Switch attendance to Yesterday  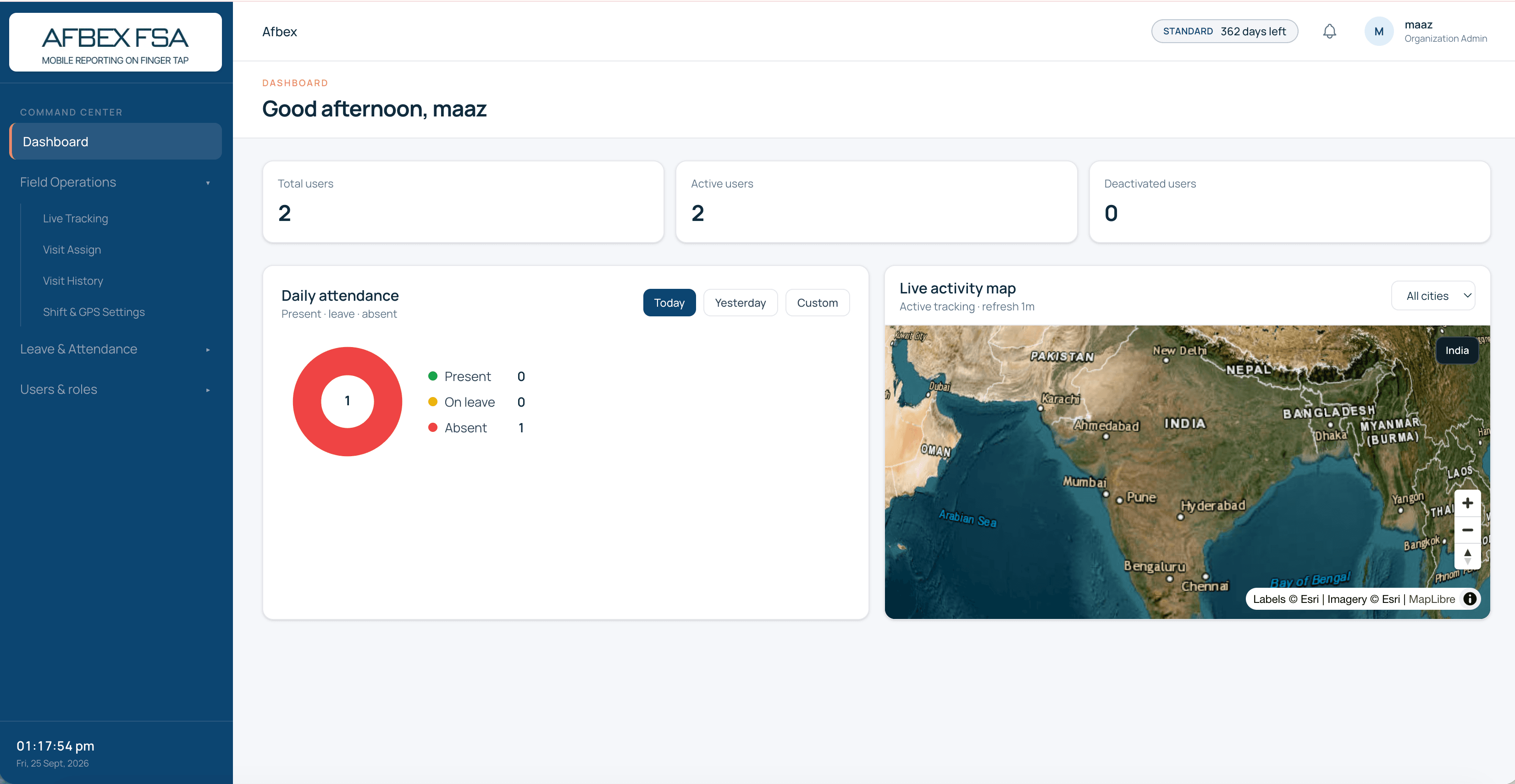[740, 302]
